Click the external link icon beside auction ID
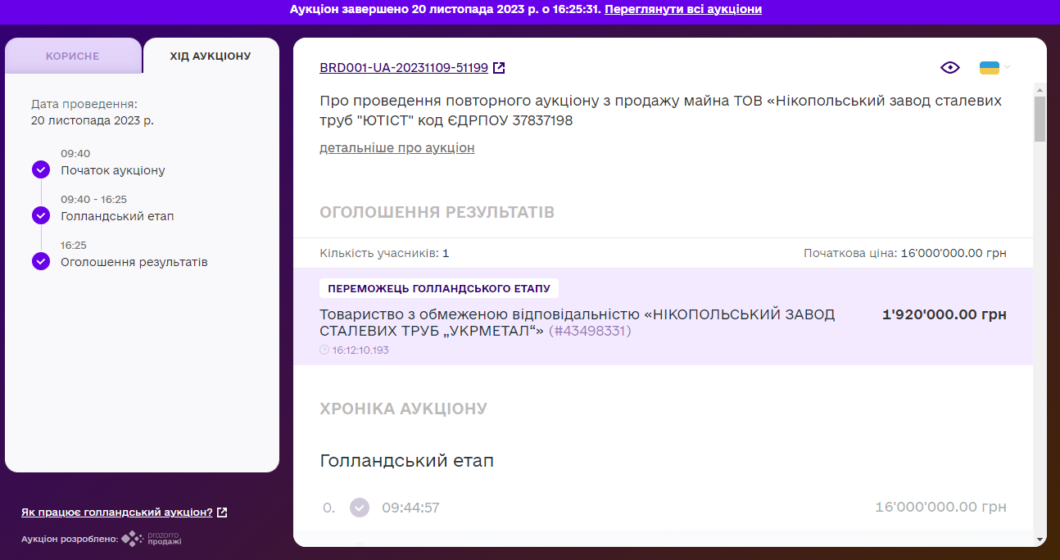1060x560 pixels. tap(499, 68)
